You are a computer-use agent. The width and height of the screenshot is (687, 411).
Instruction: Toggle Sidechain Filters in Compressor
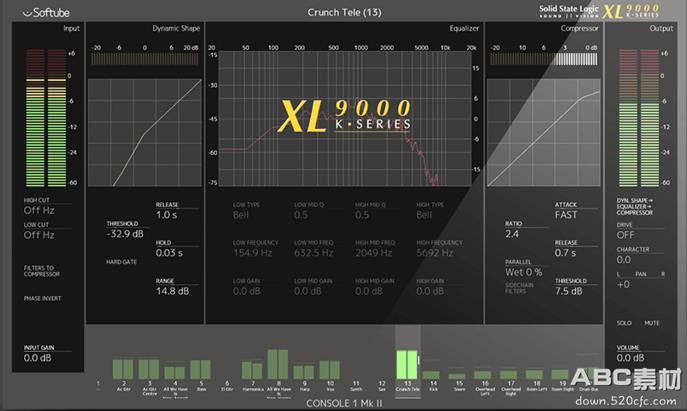tap(520, 288)
